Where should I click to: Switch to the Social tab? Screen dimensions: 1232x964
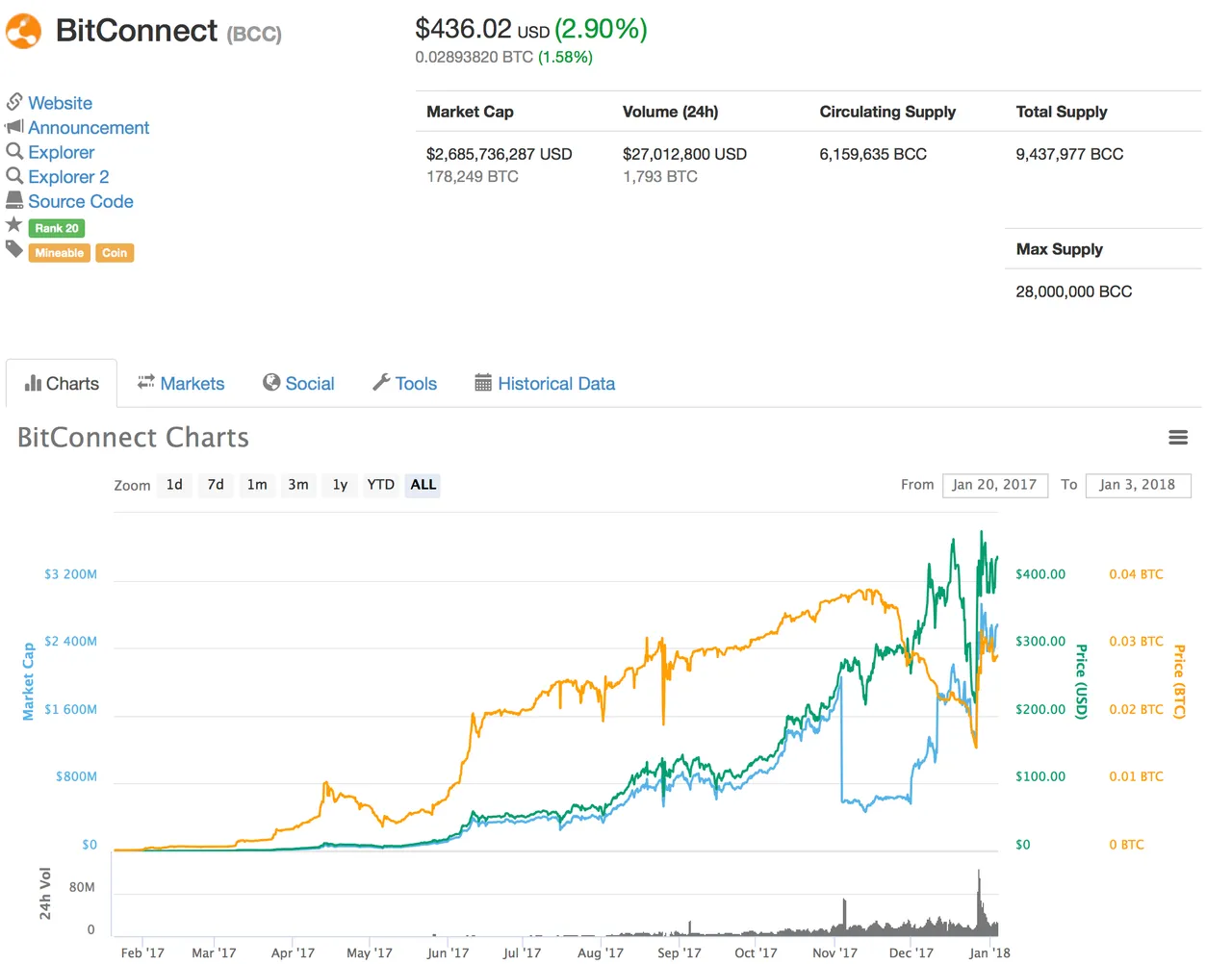[x=298, y=383]
